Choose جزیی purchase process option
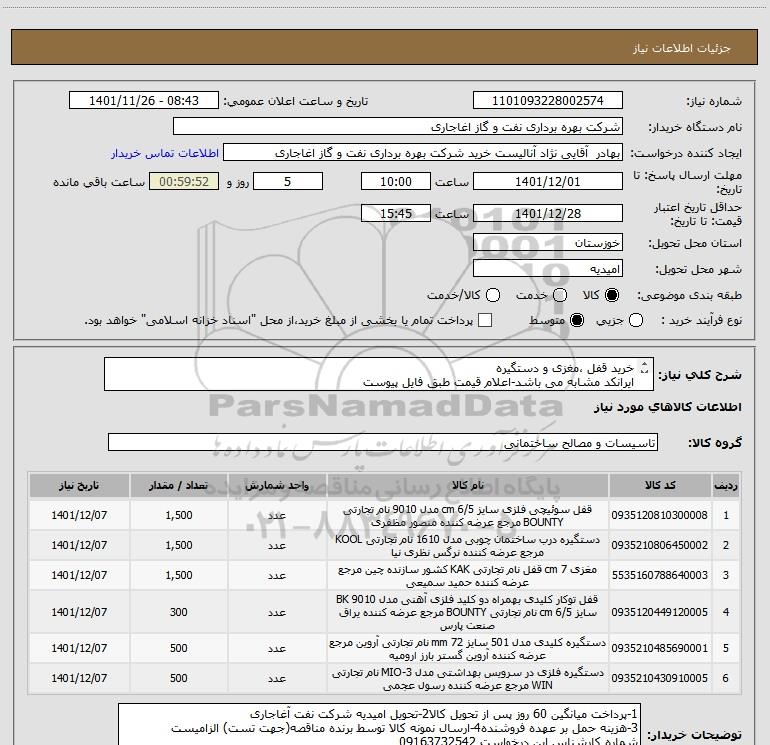 pyautogui.click(x=635, y=320)
